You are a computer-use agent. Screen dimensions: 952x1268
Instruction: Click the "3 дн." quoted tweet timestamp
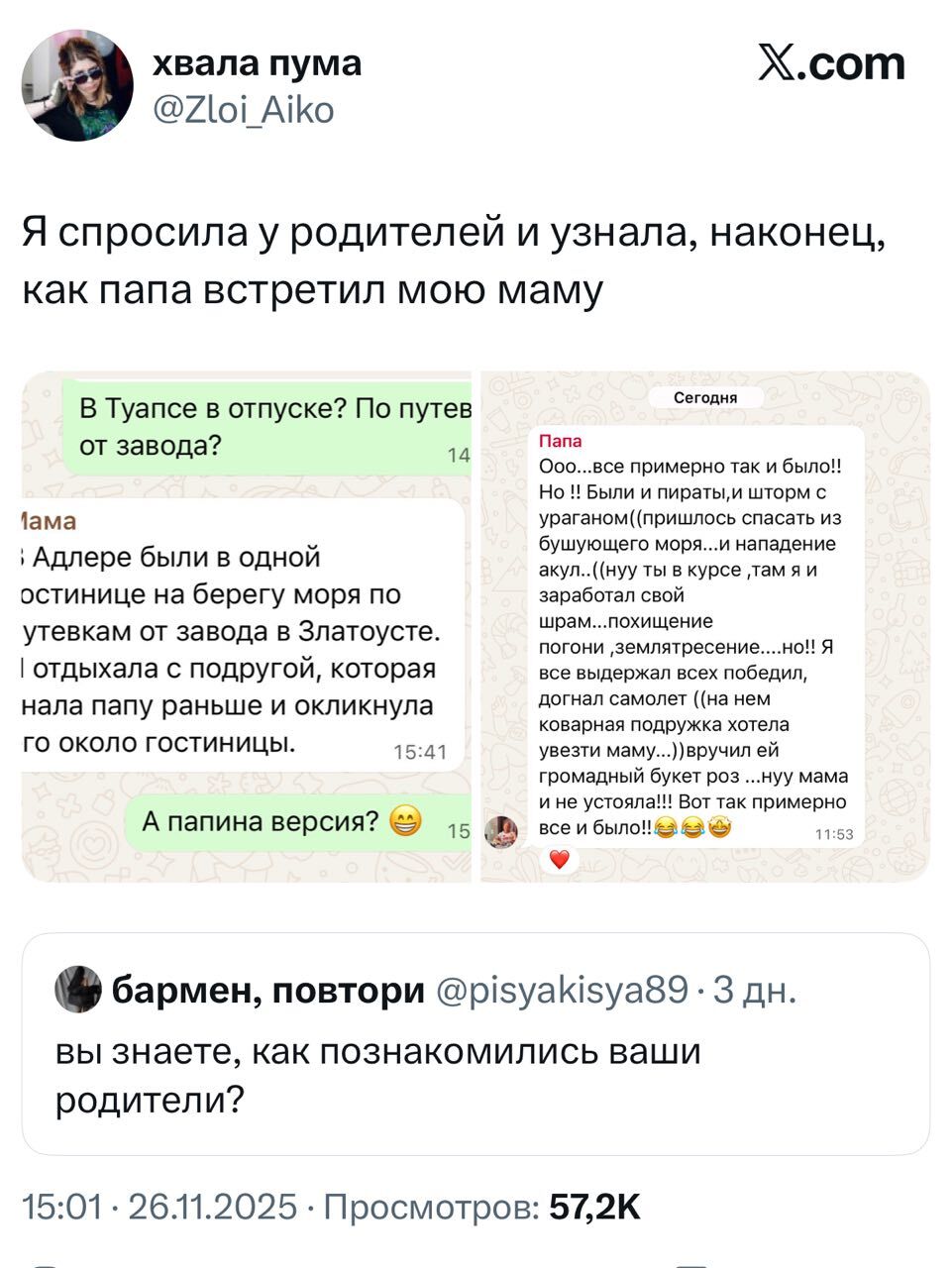click(x=755, y=989)
